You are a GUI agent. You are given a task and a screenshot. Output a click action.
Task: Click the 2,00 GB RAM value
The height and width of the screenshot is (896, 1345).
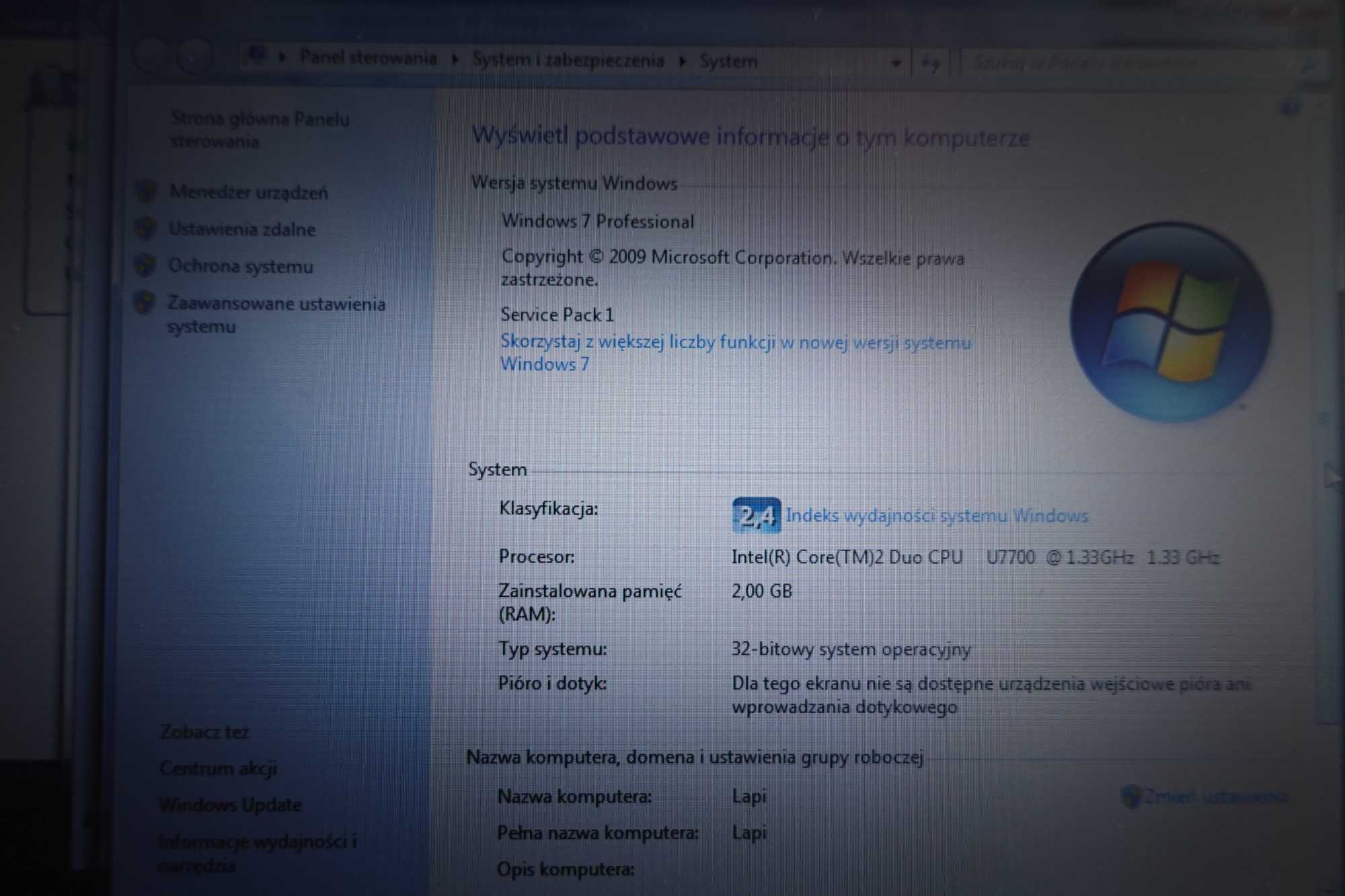click(x=762, y=592)
